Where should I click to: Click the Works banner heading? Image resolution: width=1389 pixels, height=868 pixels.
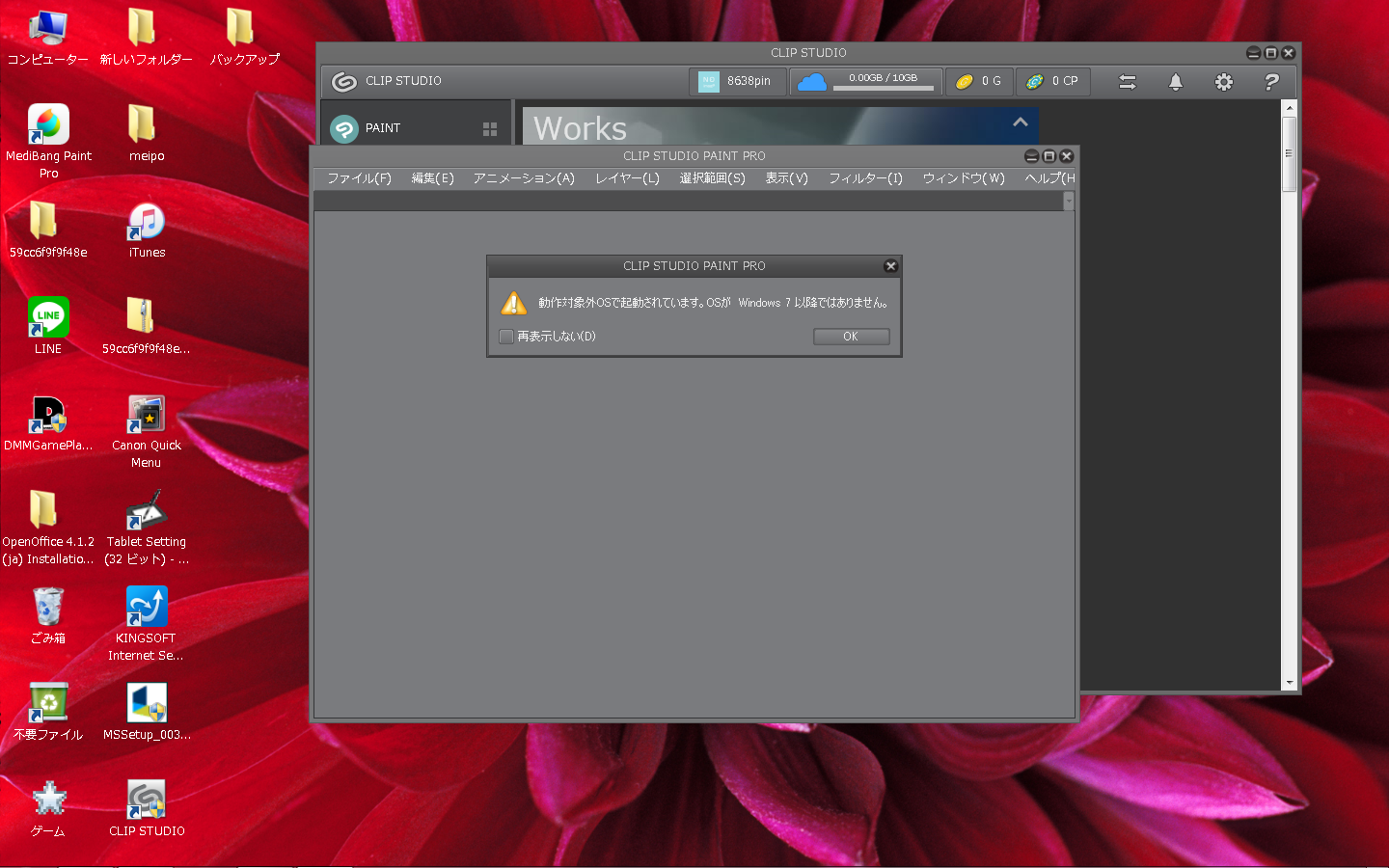click(581, 128)
